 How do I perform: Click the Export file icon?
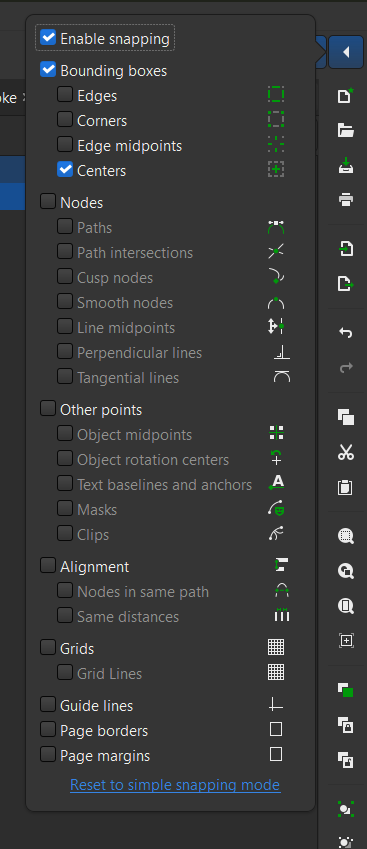345,284
